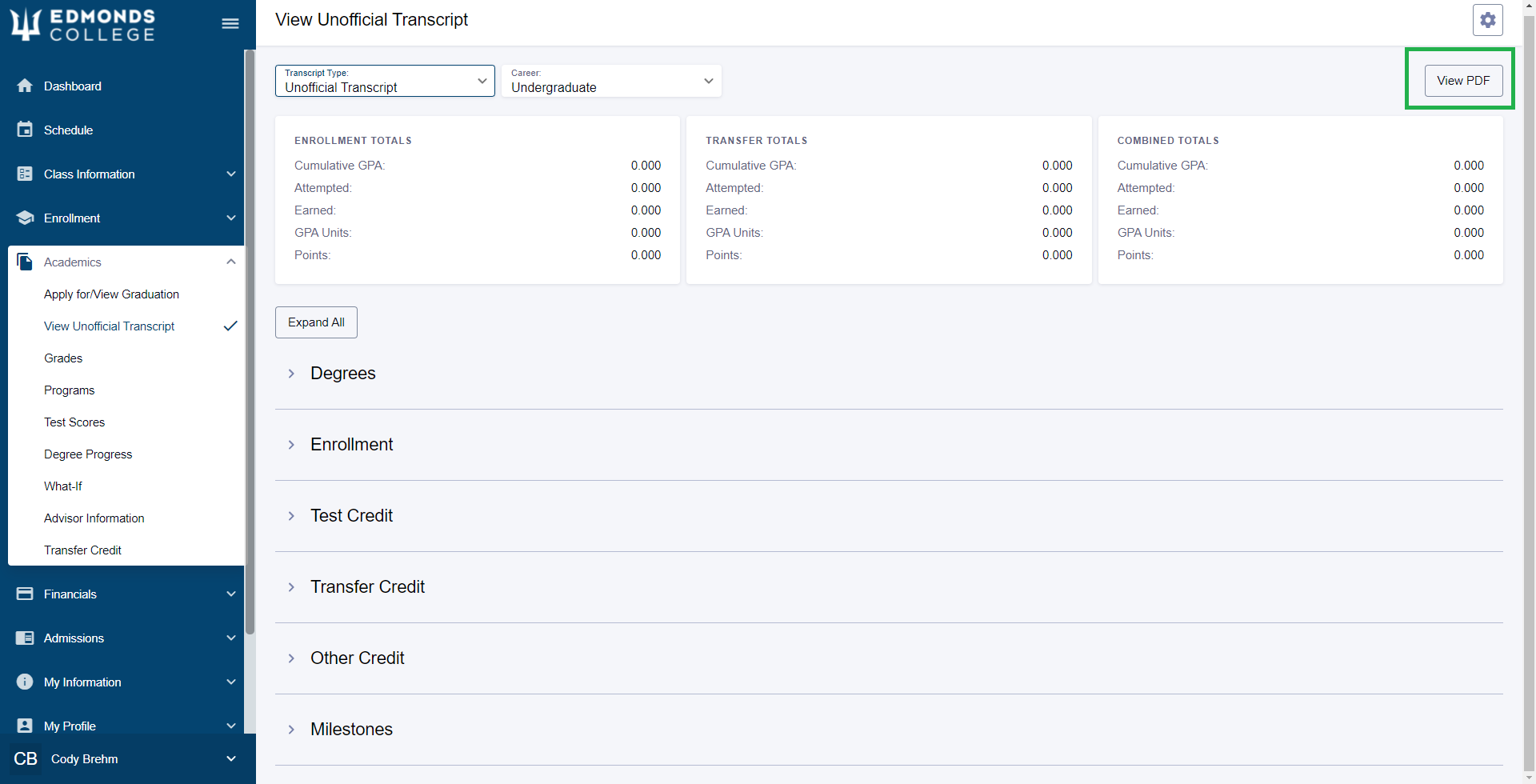The image size is (1536, 784).
Task: Expand the Milestones section
Action: click(291, 730)
